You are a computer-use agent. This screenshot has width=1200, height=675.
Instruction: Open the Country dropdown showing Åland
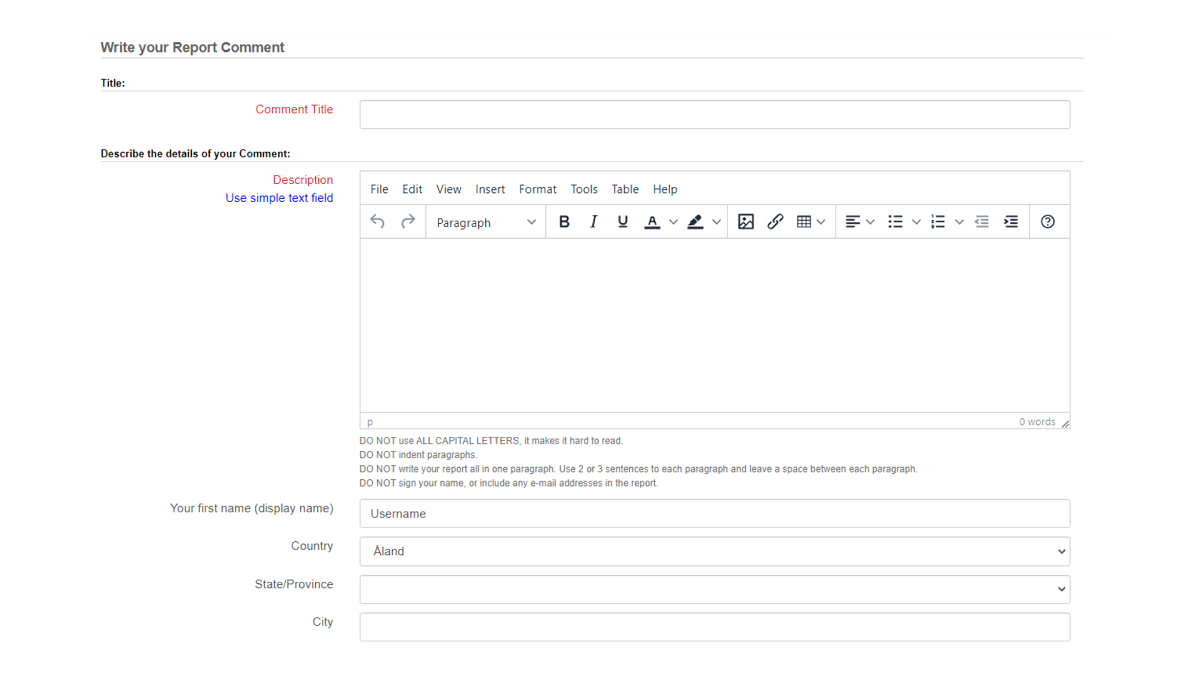[714, 551]
